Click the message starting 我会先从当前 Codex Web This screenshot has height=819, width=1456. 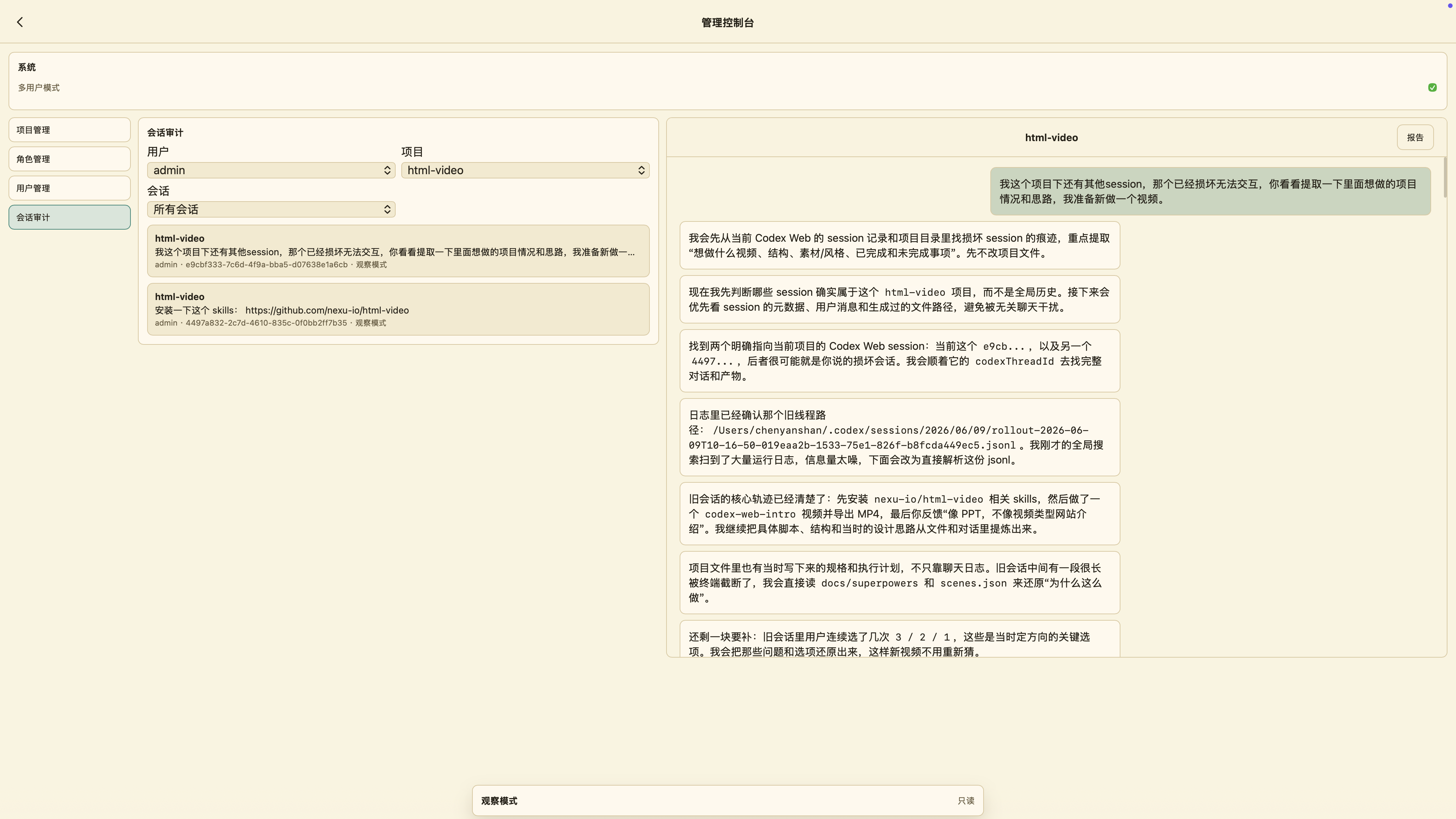point(899,245)
